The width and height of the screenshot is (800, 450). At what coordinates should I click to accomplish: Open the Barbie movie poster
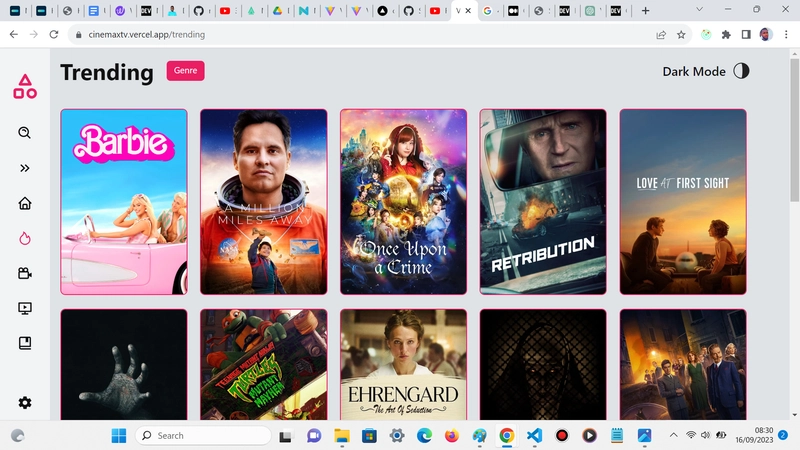[124, 202]
